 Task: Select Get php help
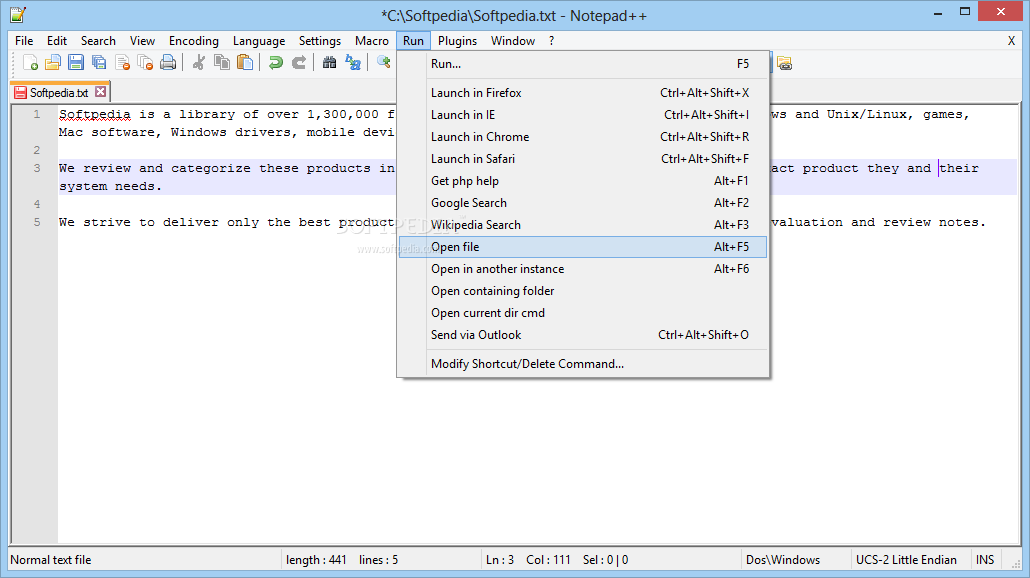[583, 181]
